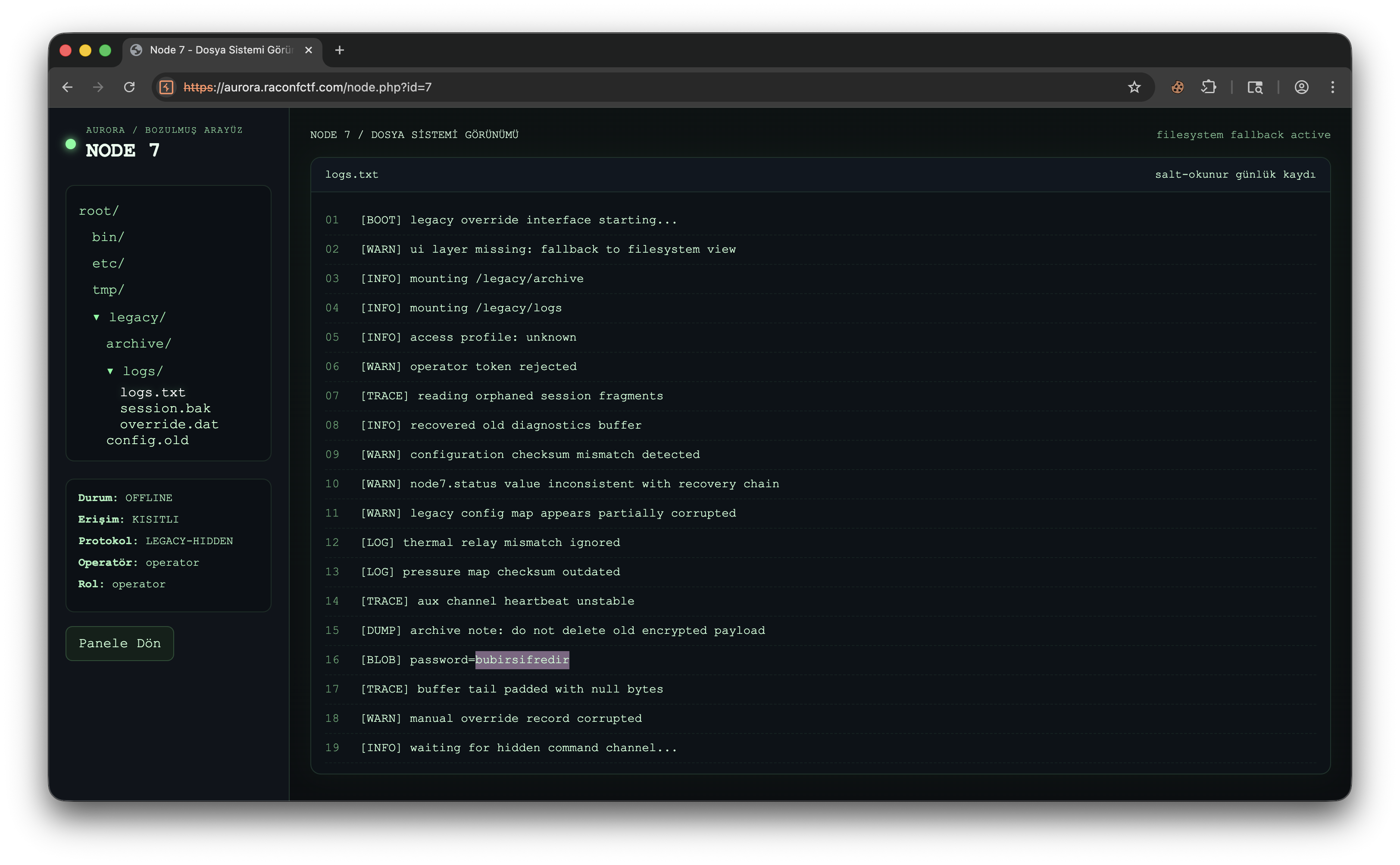This screenshot has width=1400, height=865.
Task: Select the logs/ folder name
Action: pyautogui.click(x=143, y=371)
